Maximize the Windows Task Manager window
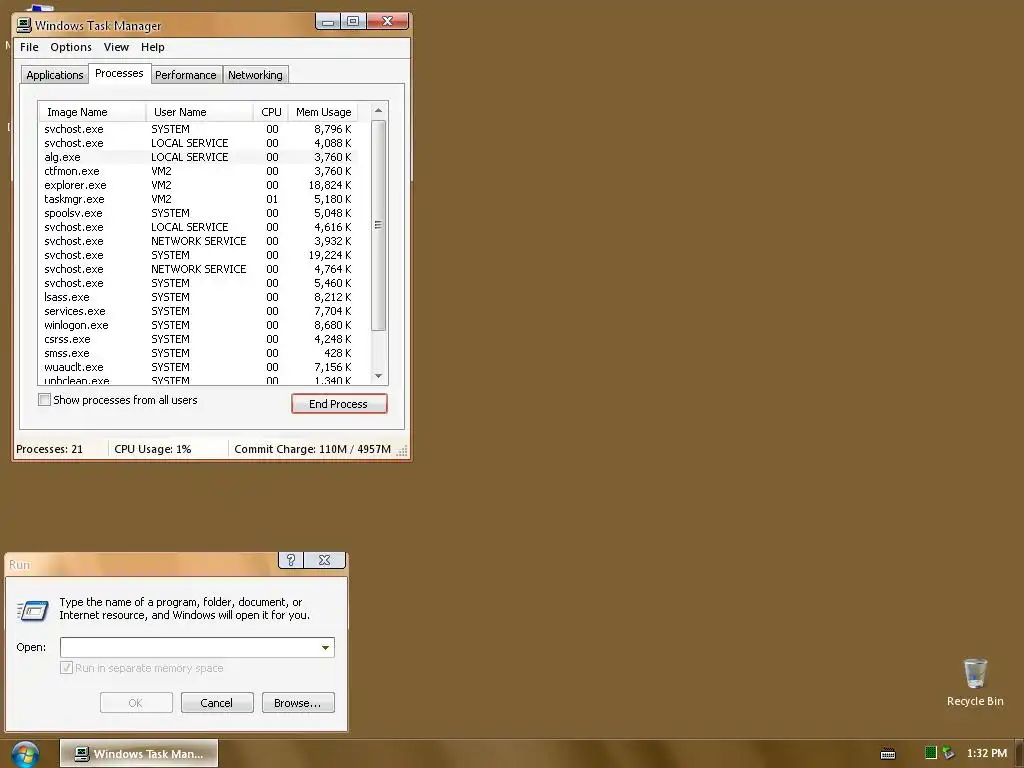Screen dimensions: 1024x768 point(353,22)
